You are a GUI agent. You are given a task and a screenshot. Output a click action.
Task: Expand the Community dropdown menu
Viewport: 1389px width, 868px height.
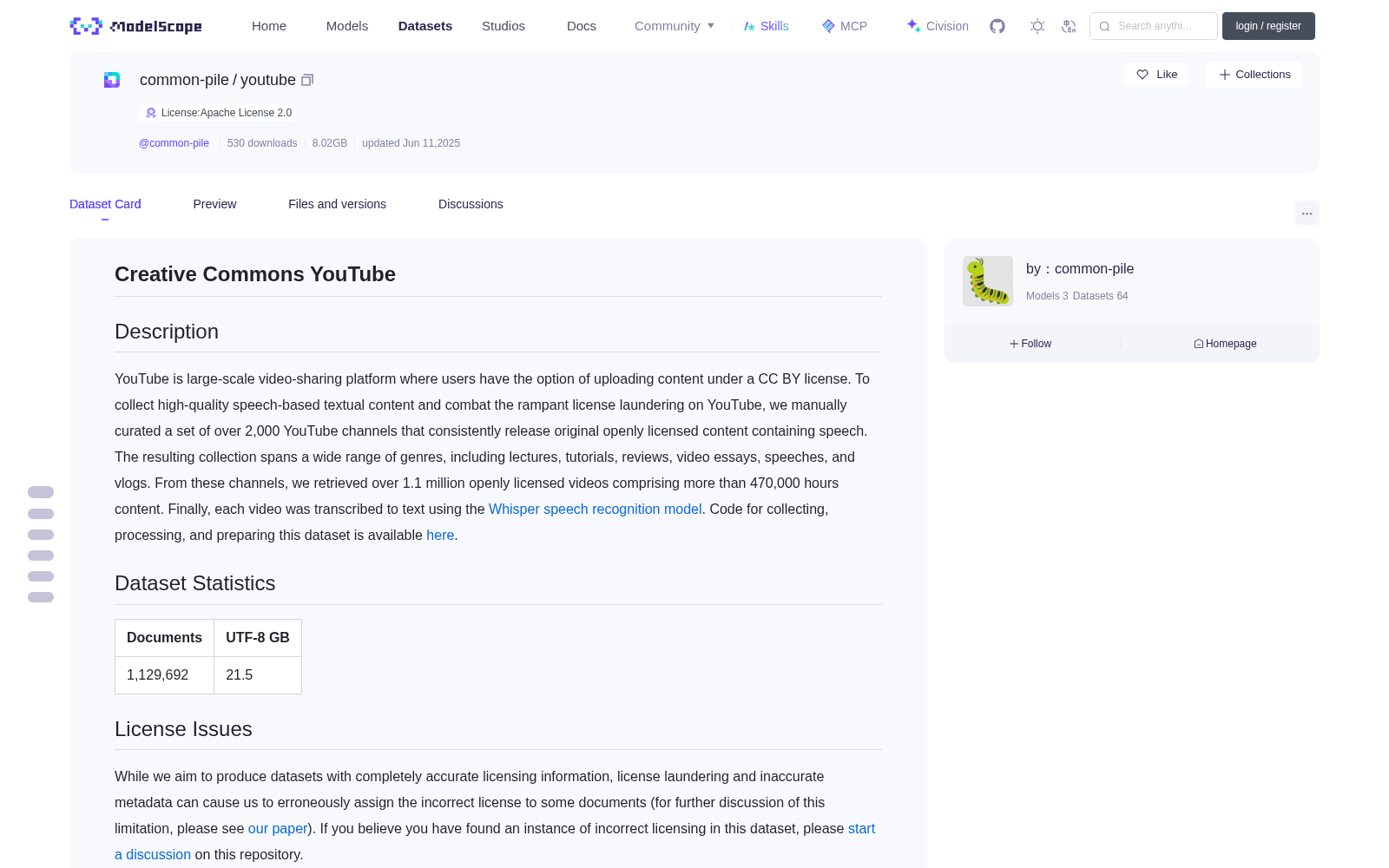click(x=675, y=26)
